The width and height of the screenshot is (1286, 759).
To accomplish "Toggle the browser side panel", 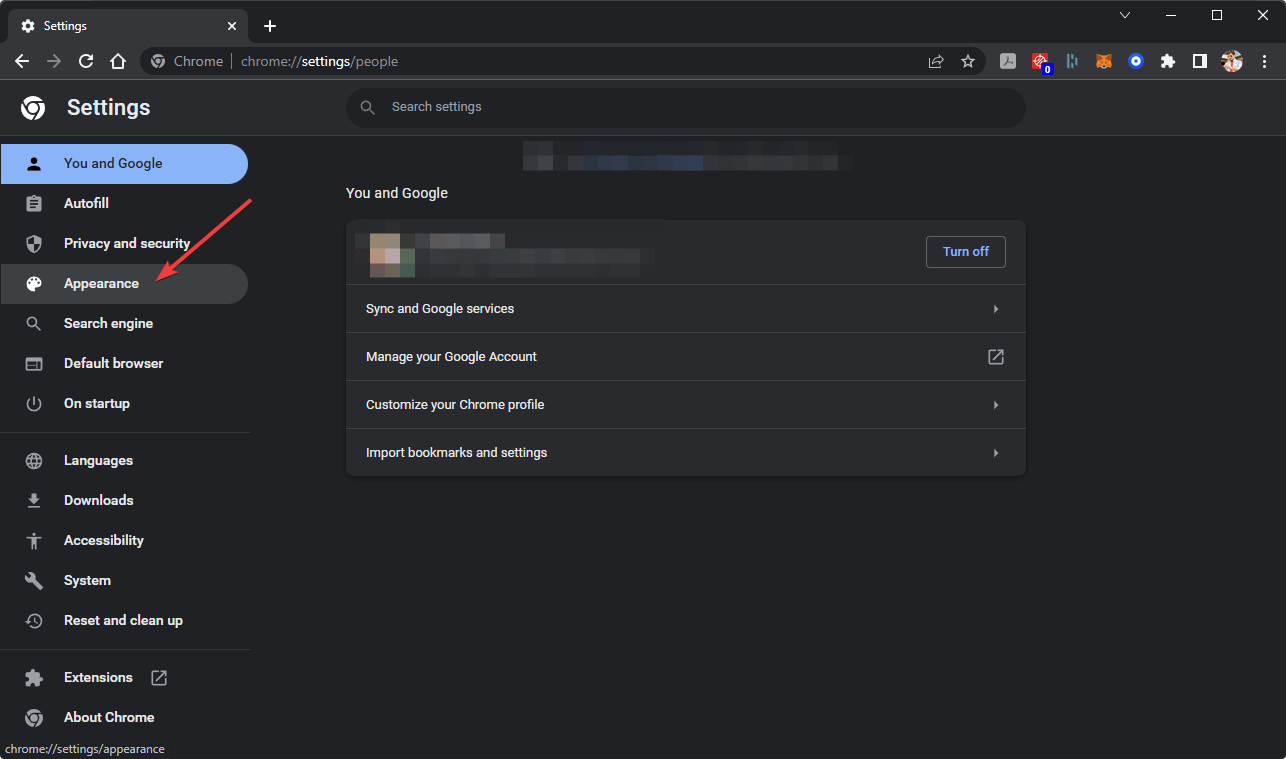I will pos(1200,61).
